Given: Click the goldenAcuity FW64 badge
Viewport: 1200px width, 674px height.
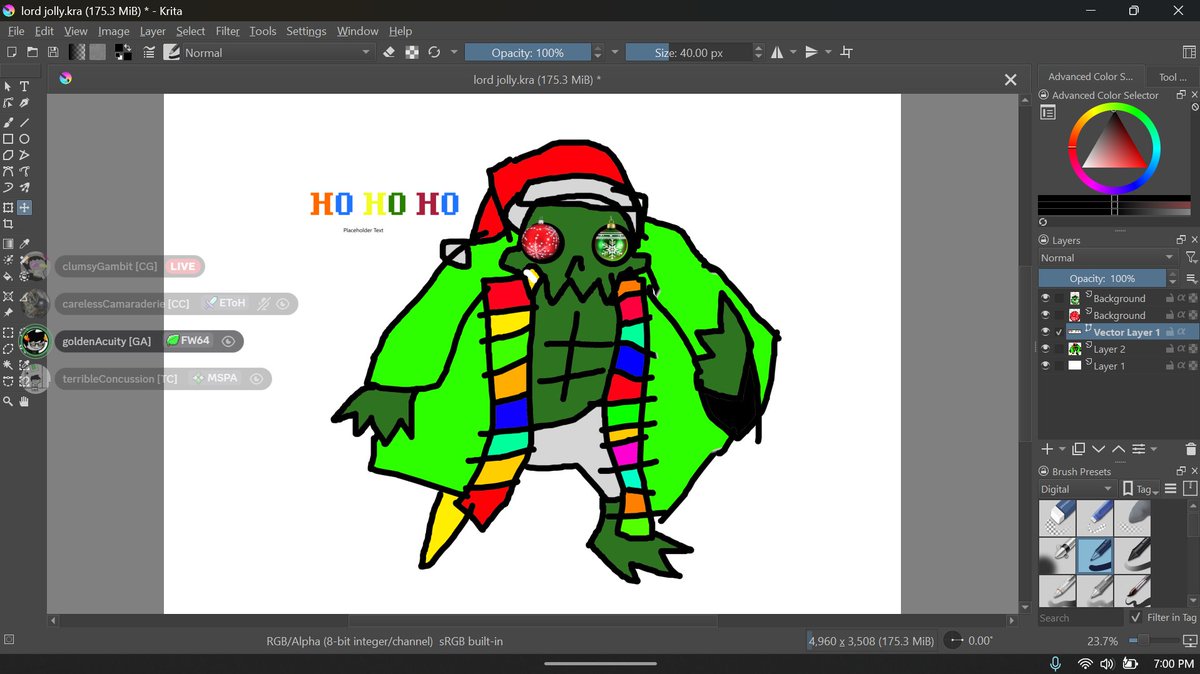Looking at the screenshot, I should click(x=188, y=341).
